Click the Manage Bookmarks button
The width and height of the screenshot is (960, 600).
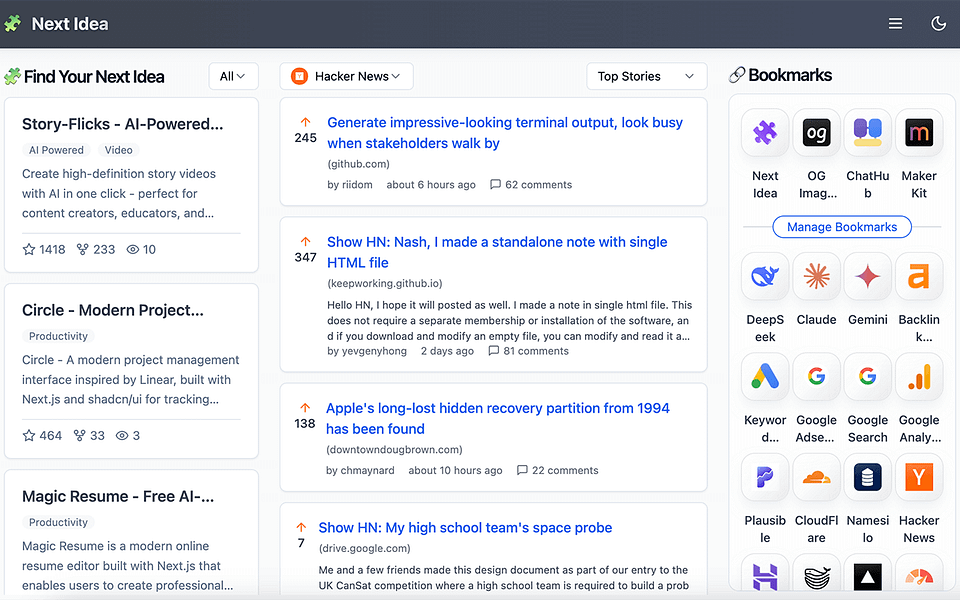coord(842,227)
